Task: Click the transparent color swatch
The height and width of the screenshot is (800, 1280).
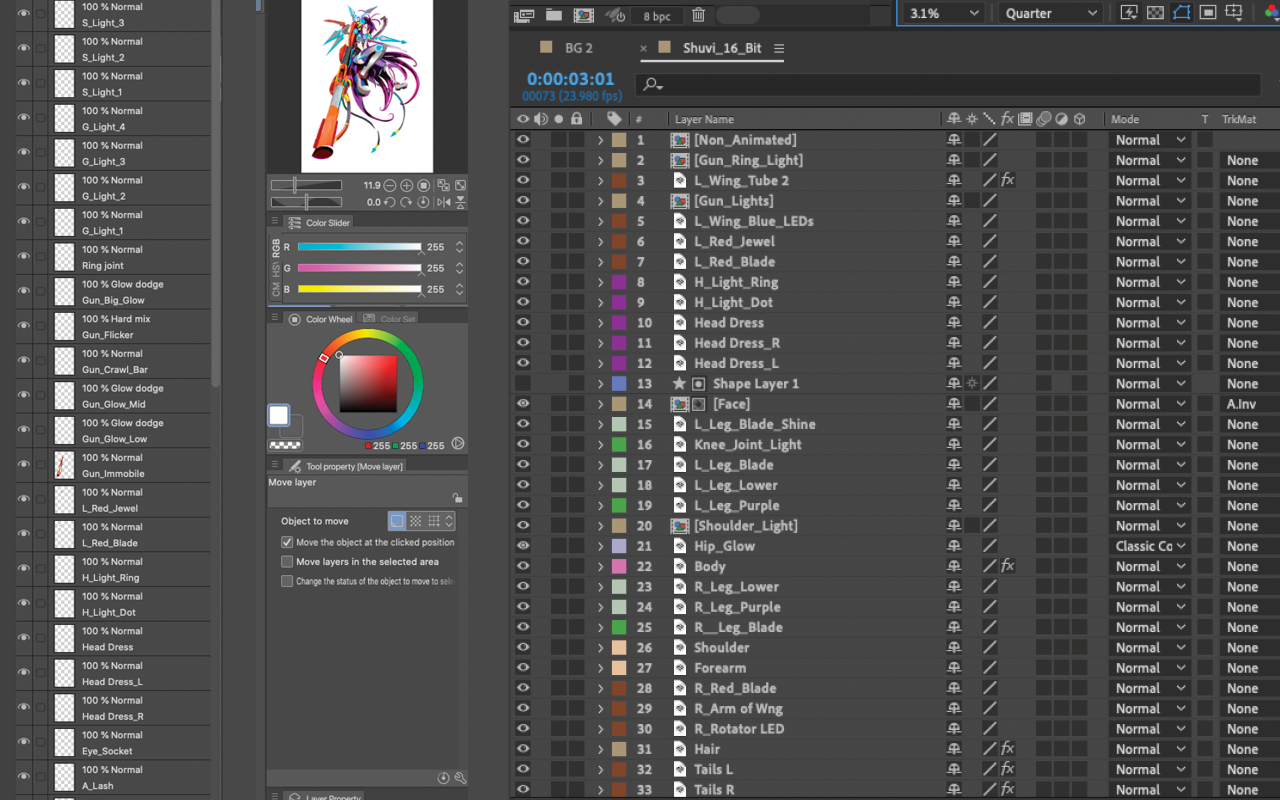Action: point(285,445)
